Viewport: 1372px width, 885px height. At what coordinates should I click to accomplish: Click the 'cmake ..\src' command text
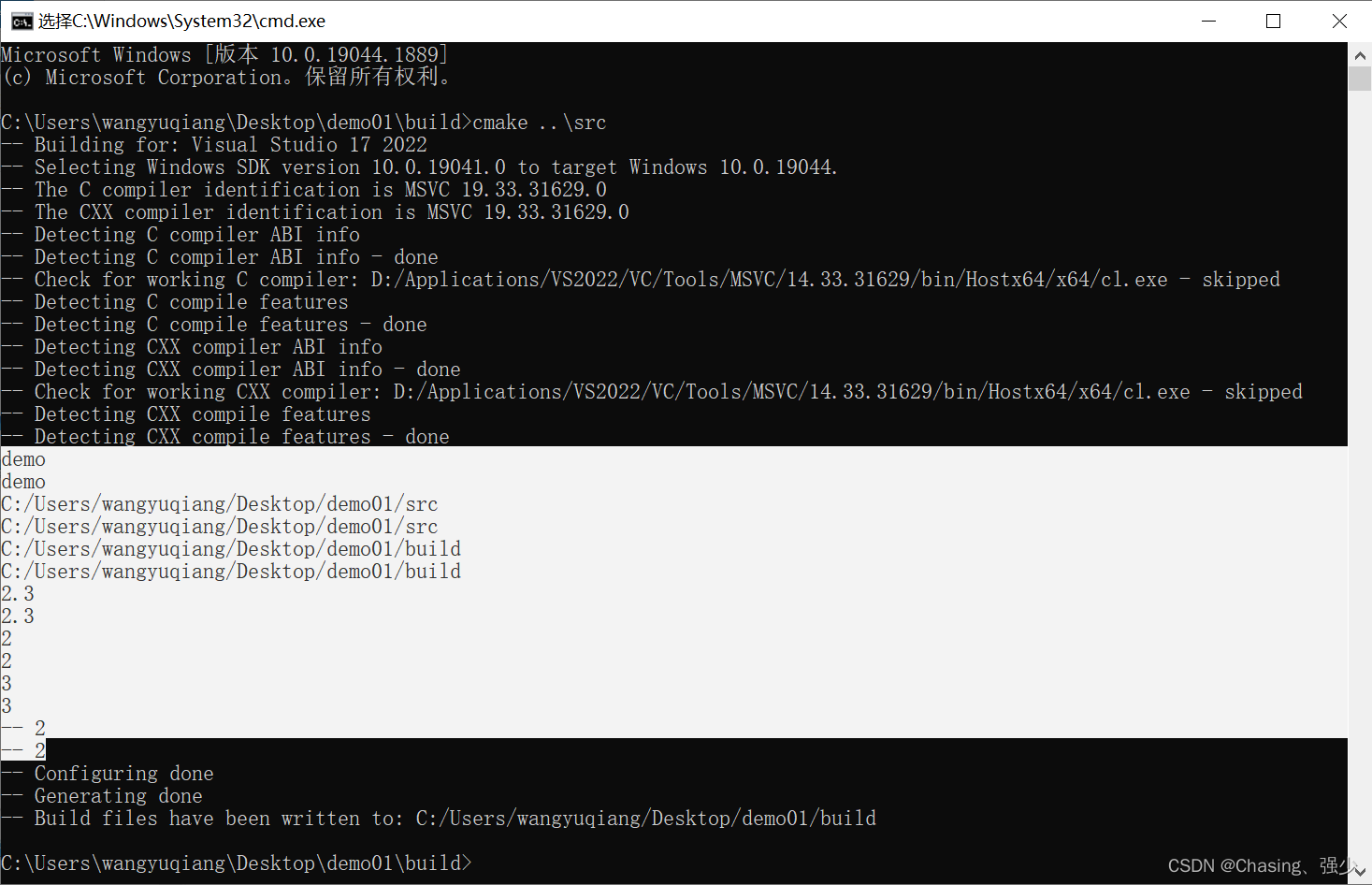click(x=540, y=123)
